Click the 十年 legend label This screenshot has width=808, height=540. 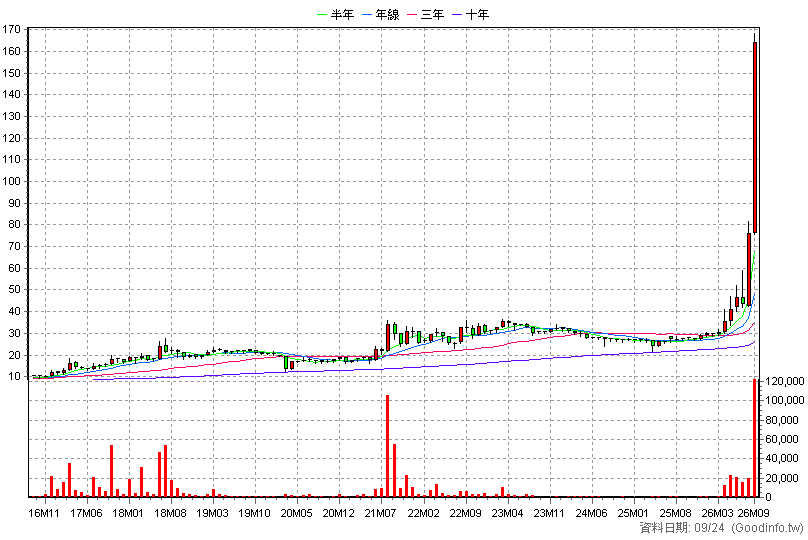[x=477, y=14]
